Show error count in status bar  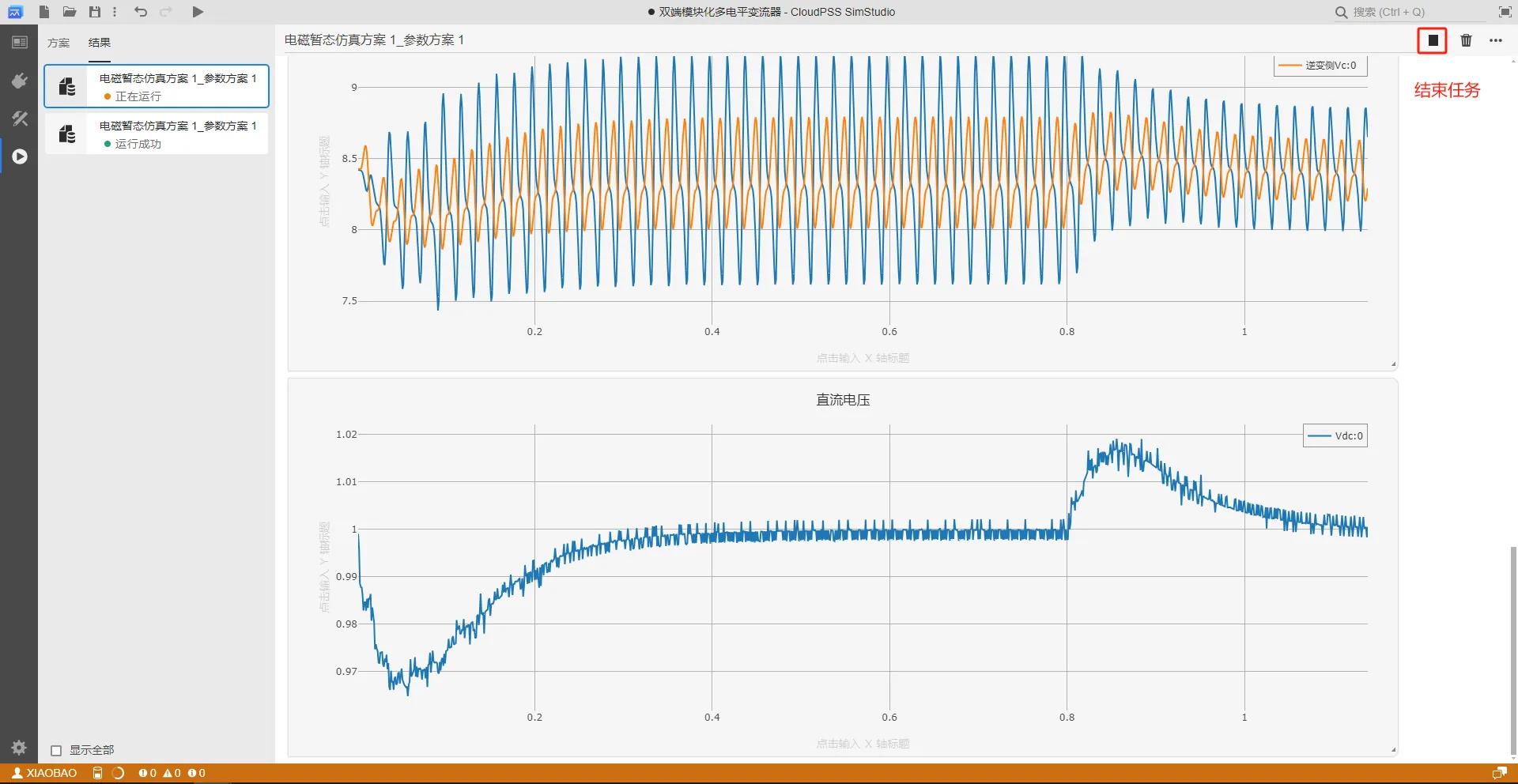pos(147,774)
